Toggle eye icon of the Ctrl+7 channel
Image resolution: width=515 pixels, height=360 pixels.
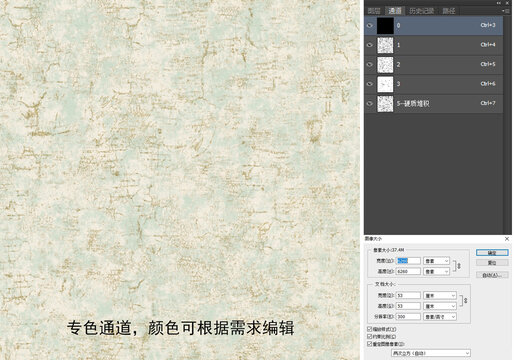369,103
